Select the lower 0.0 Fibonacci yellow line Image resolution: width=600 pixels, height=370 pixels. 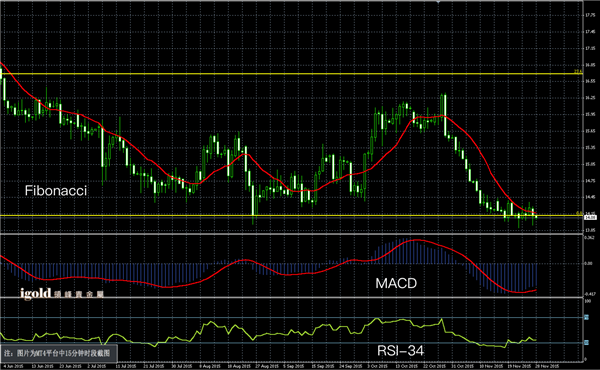click(291, 216)
